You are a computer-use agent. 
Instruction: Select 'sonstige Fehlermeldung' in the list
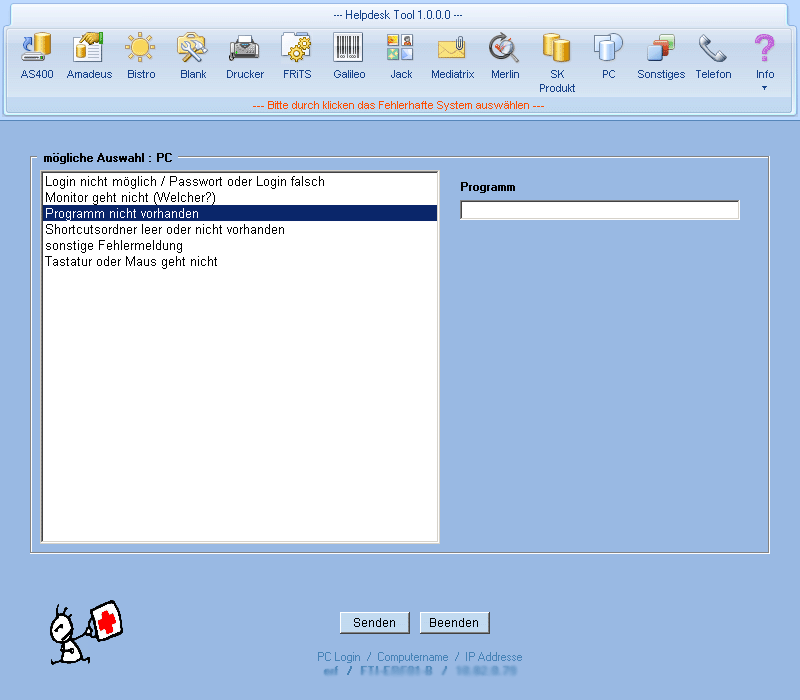(x=114, y=246)
